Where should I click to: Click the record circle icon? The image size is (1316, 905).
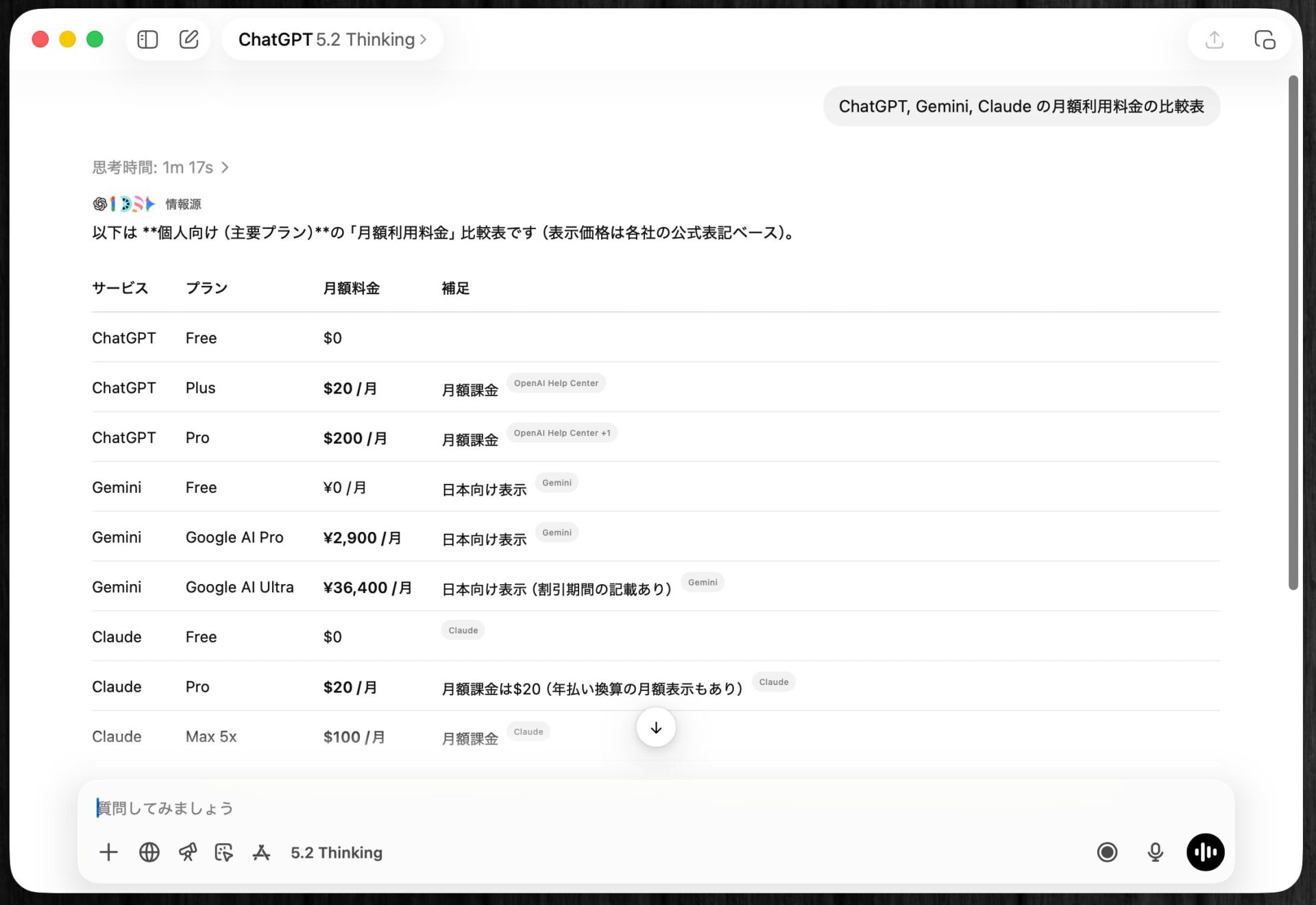pos(1107,852)
